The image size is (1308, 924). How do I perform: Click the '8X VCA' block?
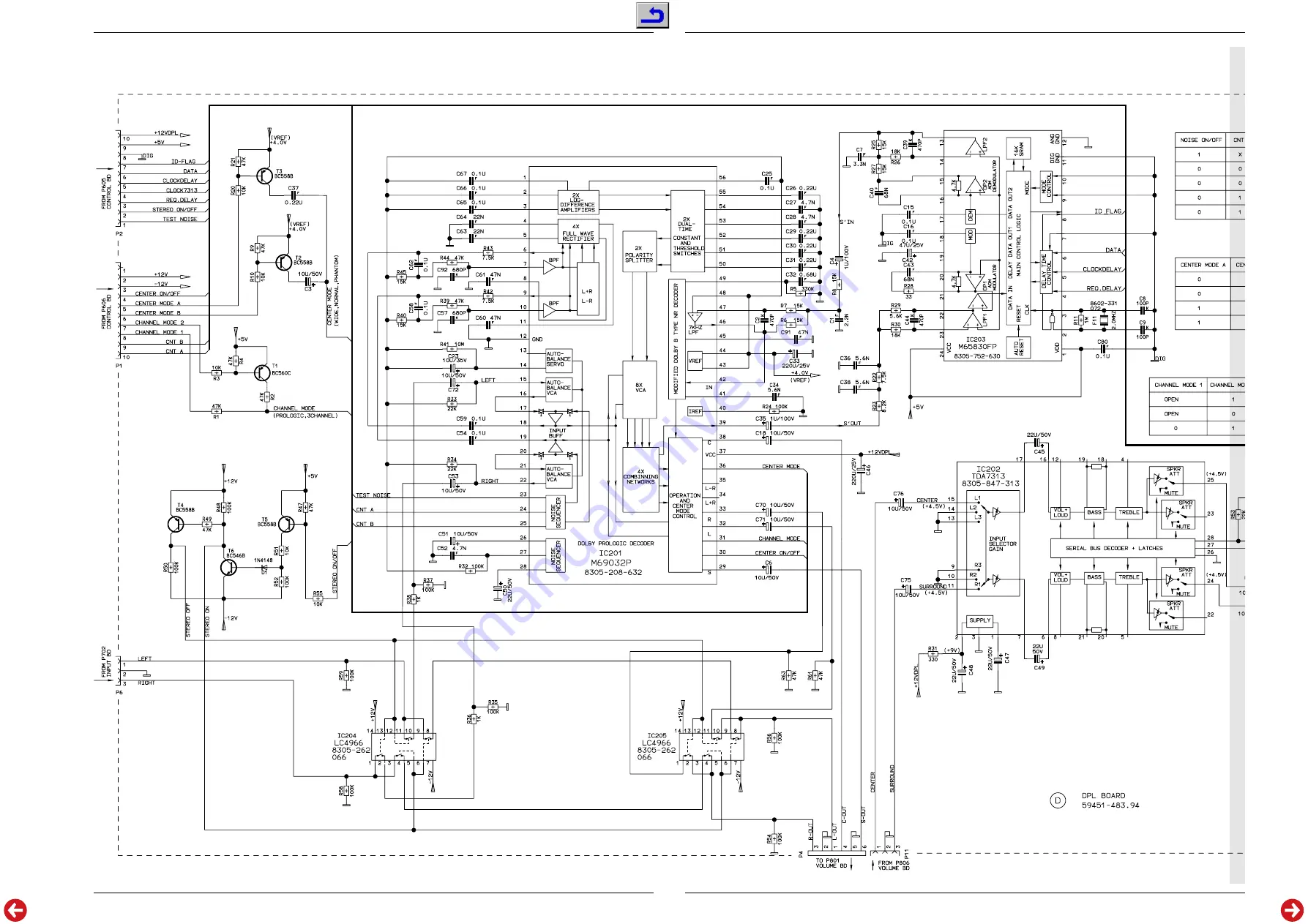(640, 388)
